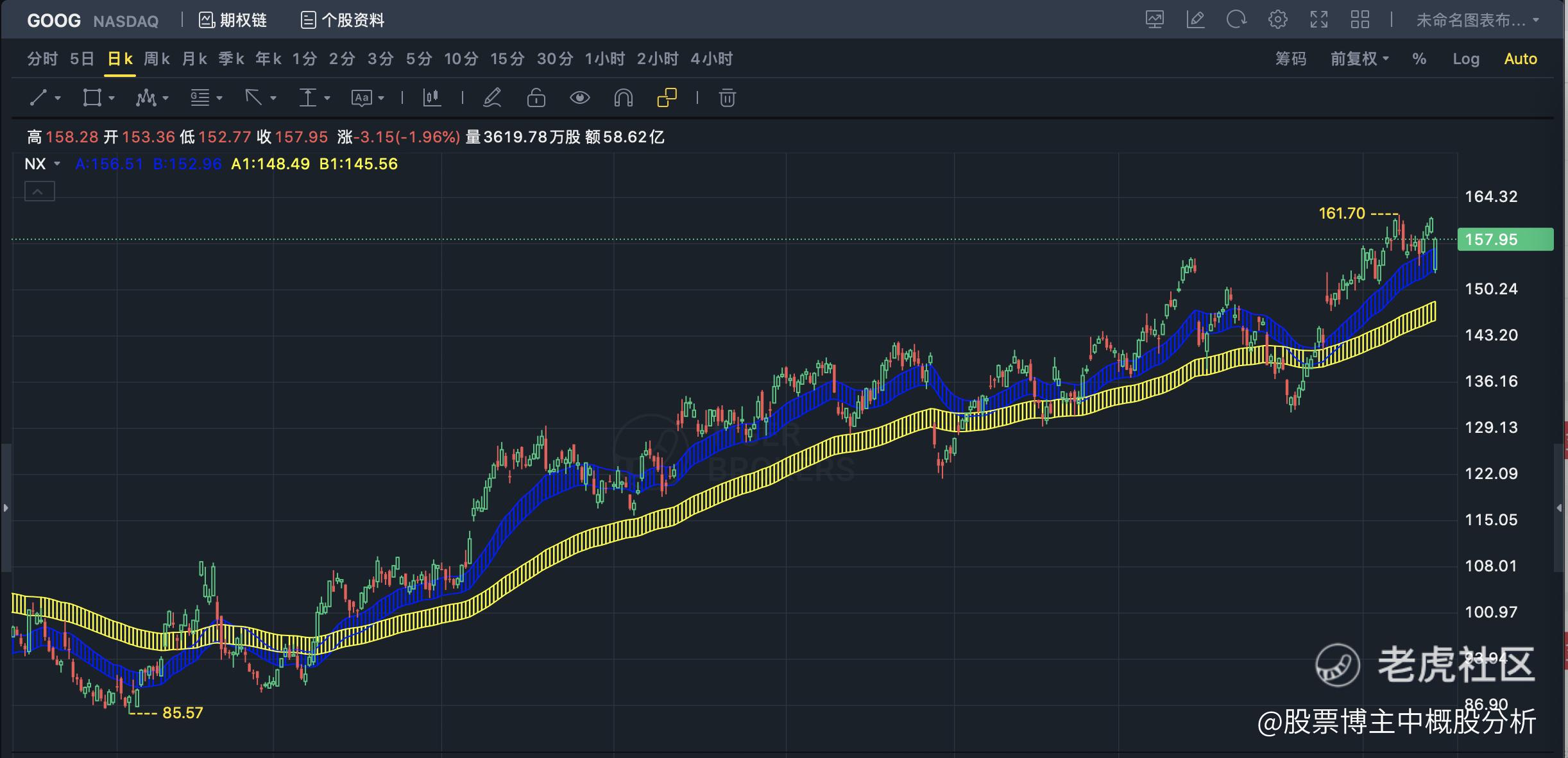1568x758 pixels.
Task: Toggle Log scale on the price axis
Action: pyautogui.click(x=1465, y=59)
